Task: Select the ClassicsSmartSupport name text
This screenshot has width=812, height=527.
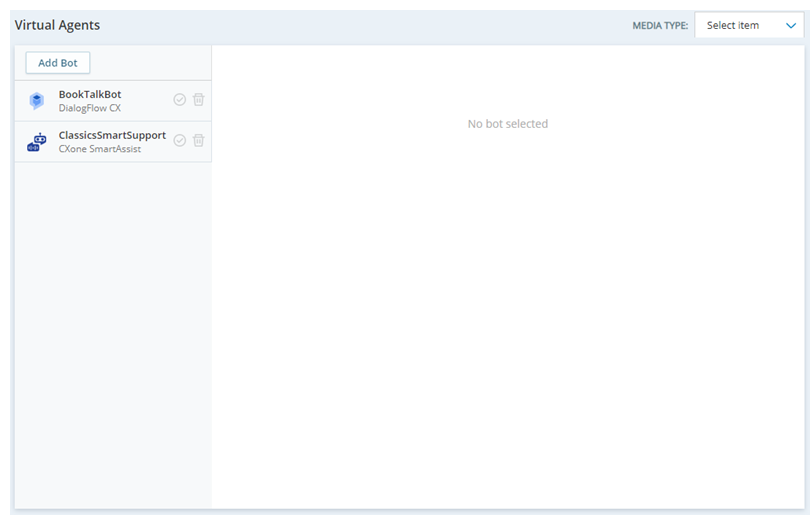Action: click(x=112, y=135)
